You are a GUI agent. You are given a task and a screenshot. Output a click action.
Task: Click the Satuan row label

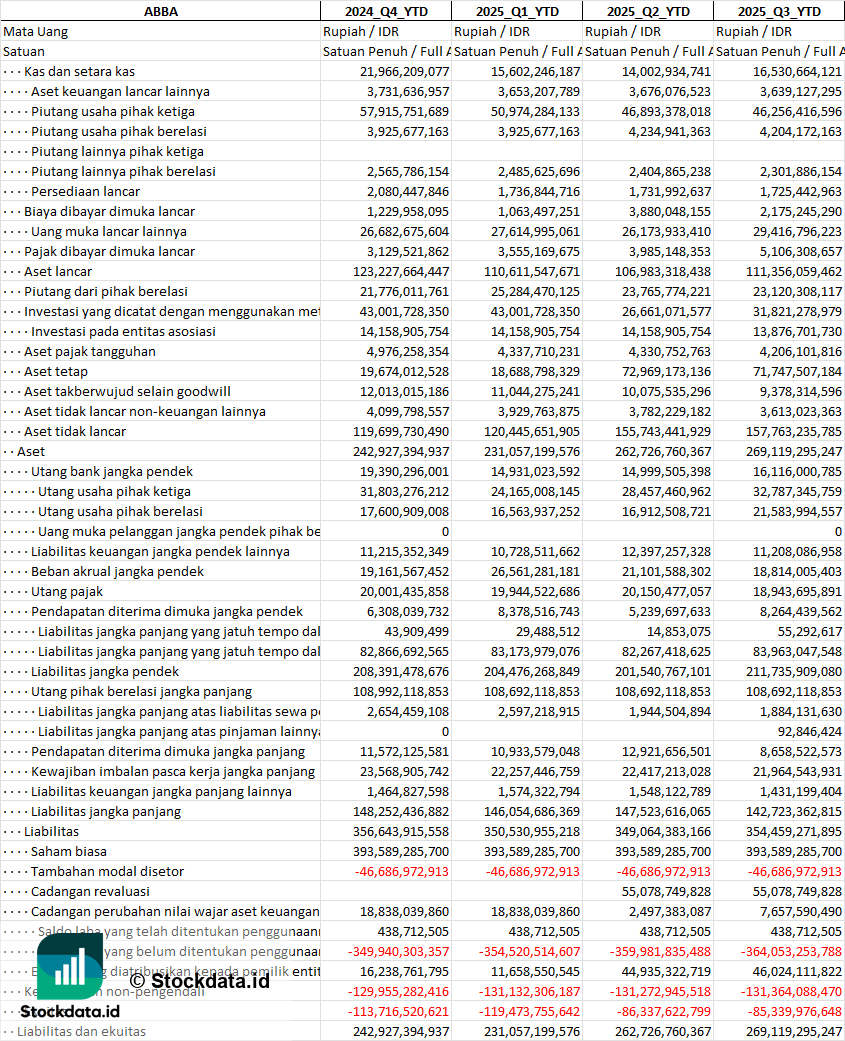click(23, 51)
